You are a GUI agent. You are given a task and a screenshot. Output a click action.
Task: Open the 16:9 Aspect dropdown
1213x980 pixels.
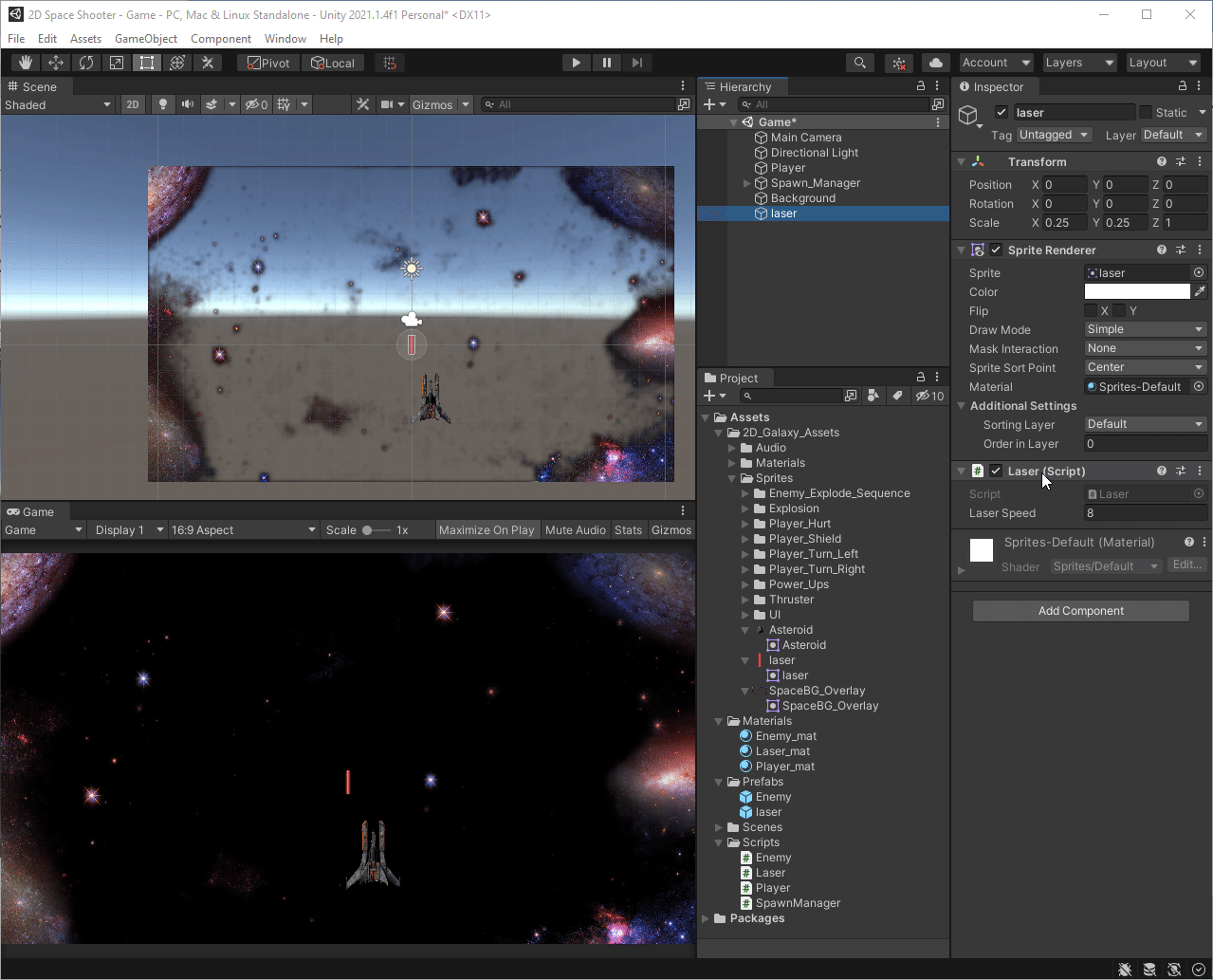coord(244,530)
